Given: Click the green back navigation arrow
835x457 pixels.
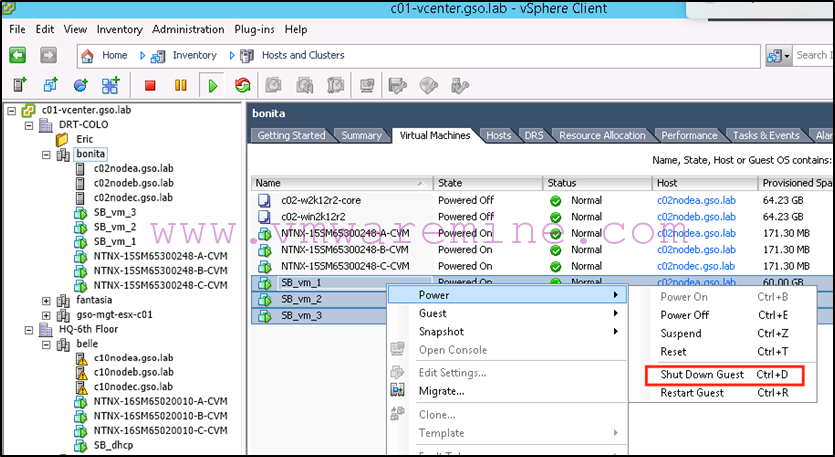Looking at the screenshot, I should coord(18,55).
